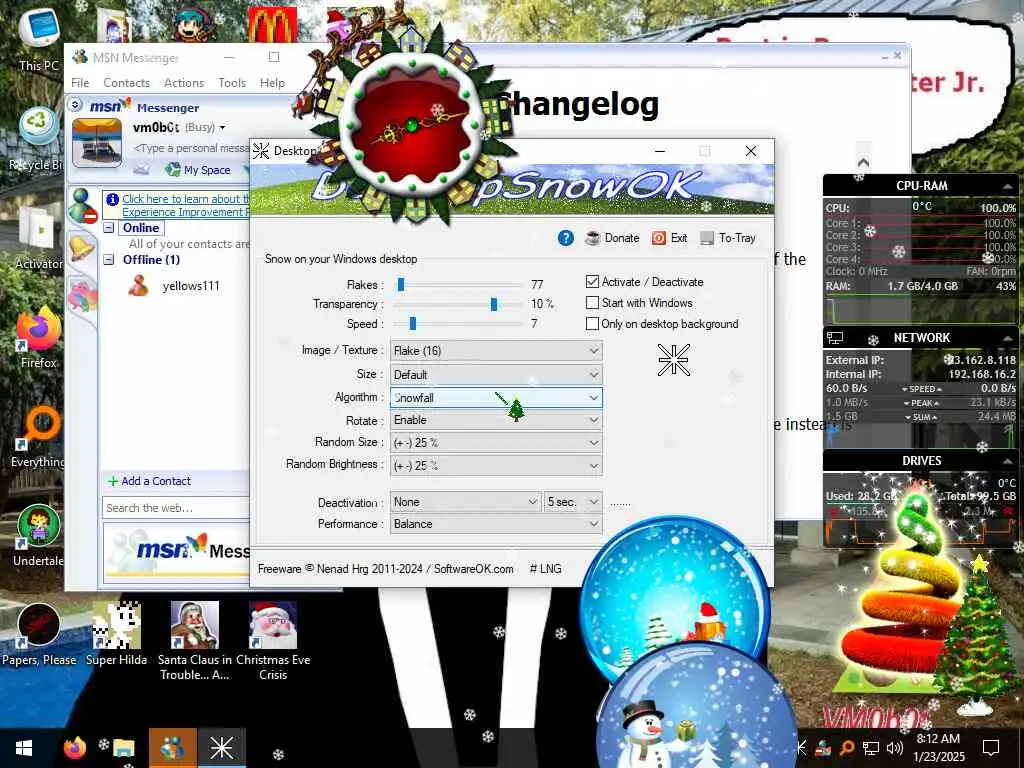
Task: Collapse the CPU-RAM gadget panel arrow
Action: pyautogui.click(x=1008, y=187)
